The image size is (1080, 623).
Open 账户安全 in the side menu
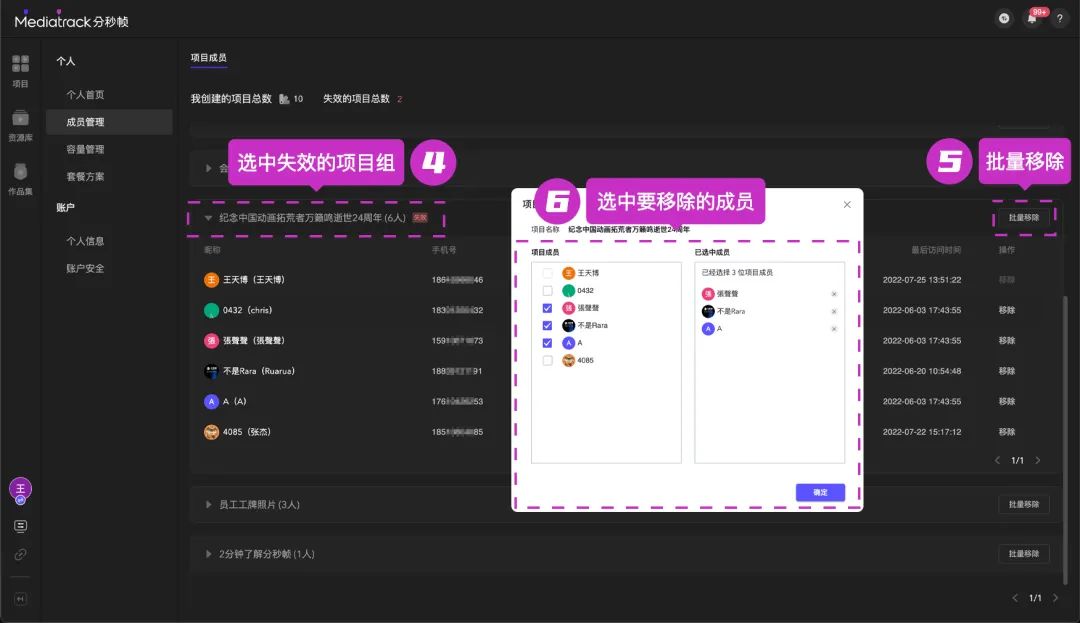click(x=85, y=268)
